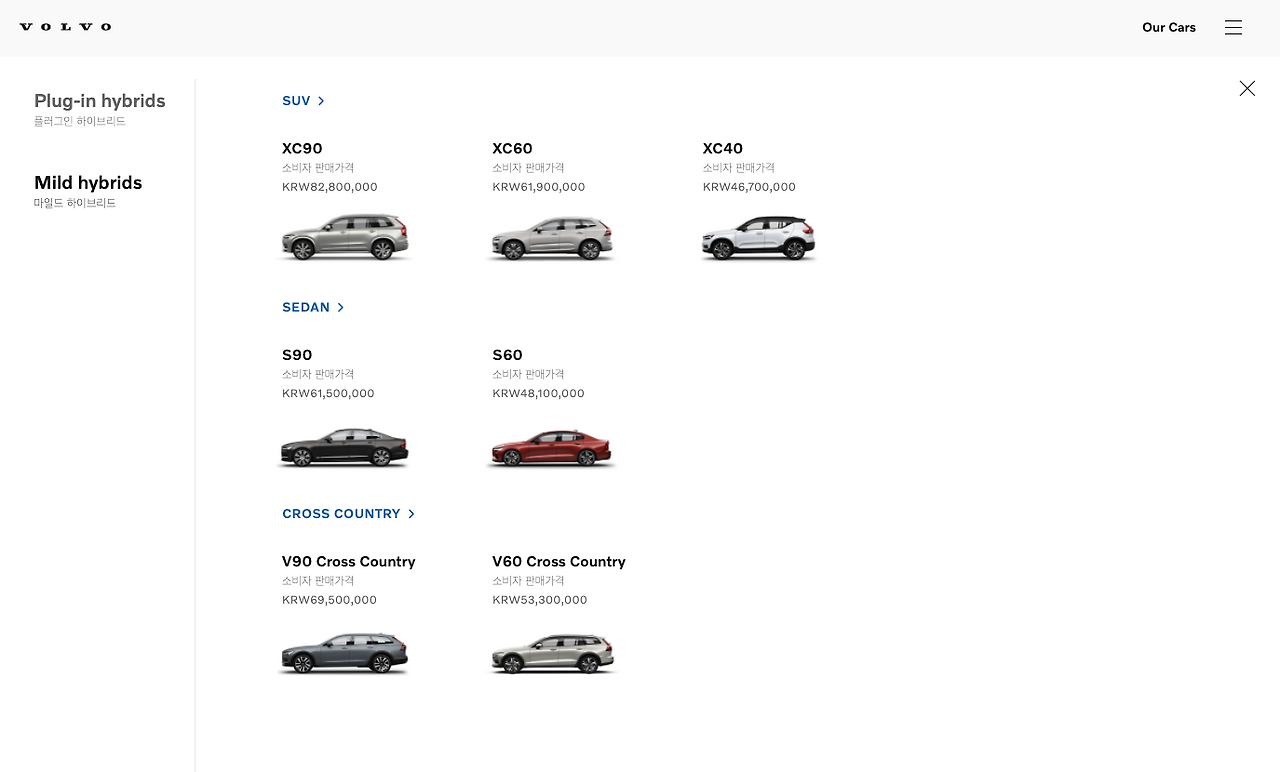
Task: Click 소비자 판매가격 label under XC40
Action: pos(739,168)
